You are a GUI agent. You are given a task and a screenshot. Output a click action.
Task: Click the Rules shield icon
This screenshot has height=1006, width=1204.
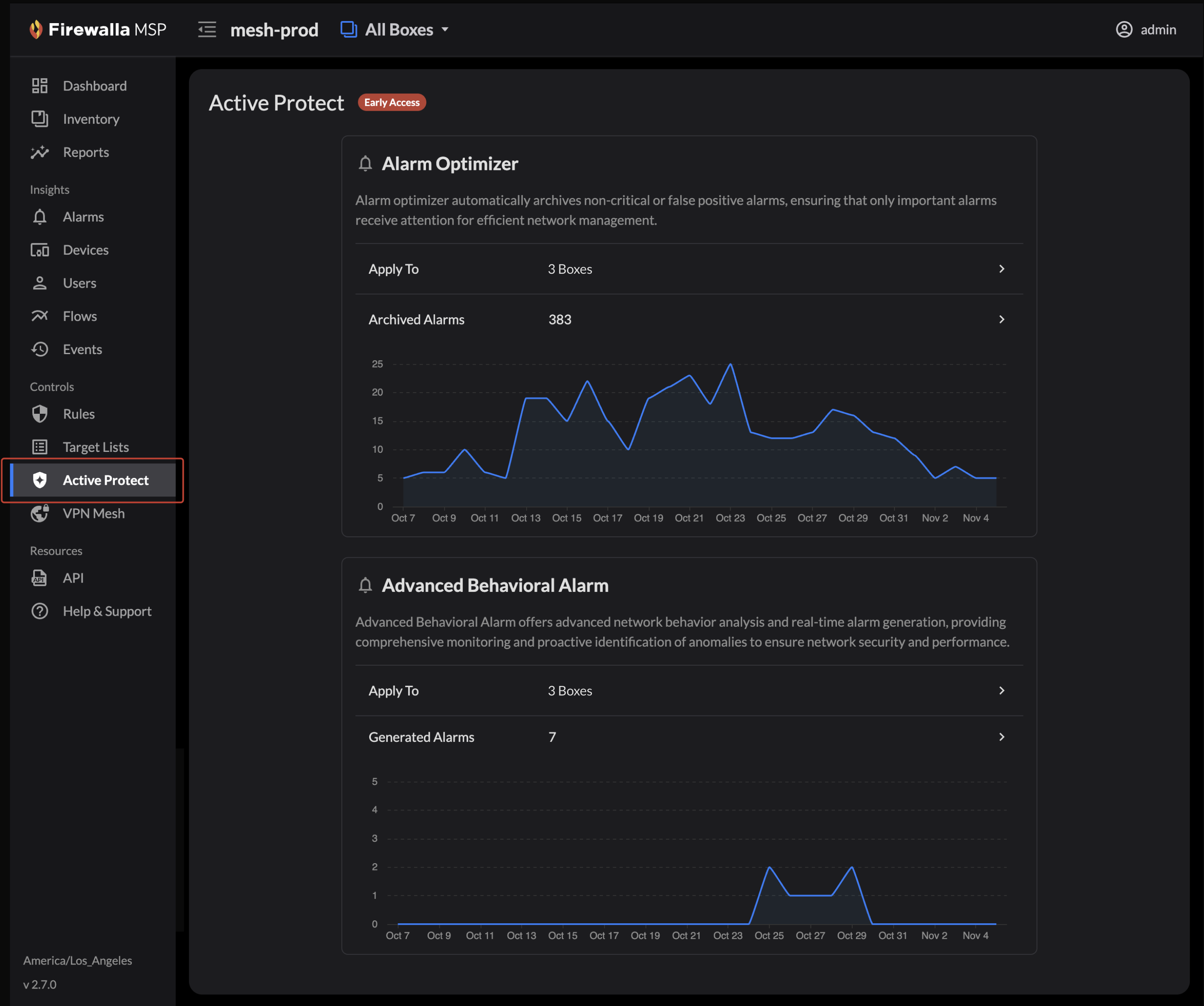[x=40, y=414]
